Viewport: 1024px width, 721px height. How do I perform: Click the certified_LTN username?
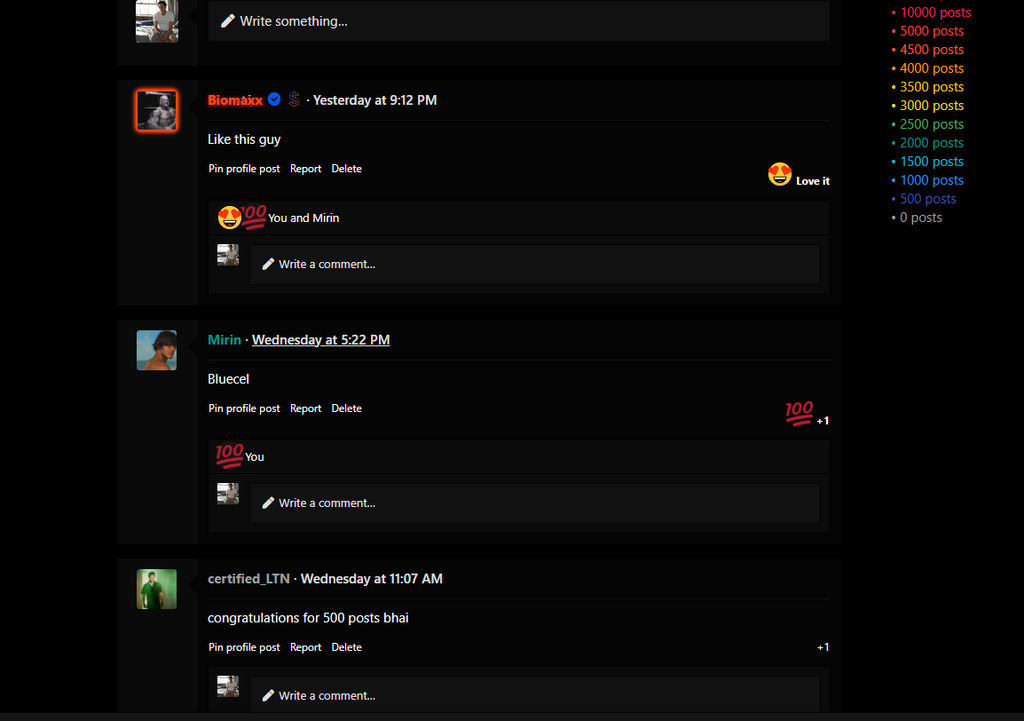point(248,579)
